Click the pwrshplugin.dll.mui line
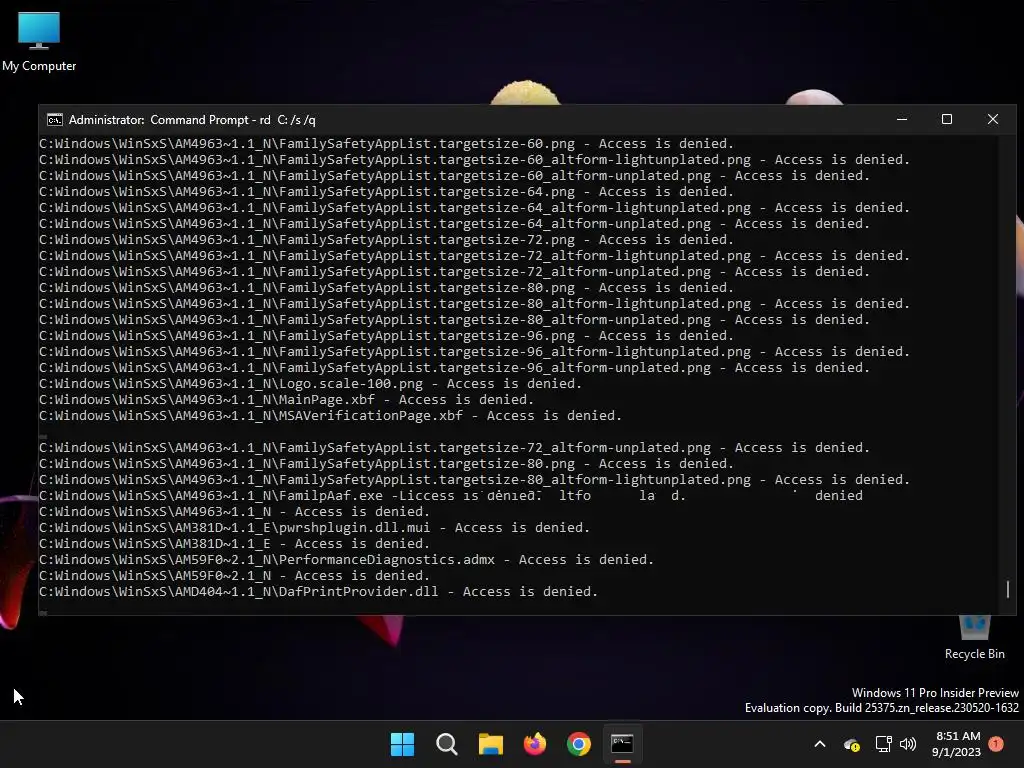 (x=314, y=528)
